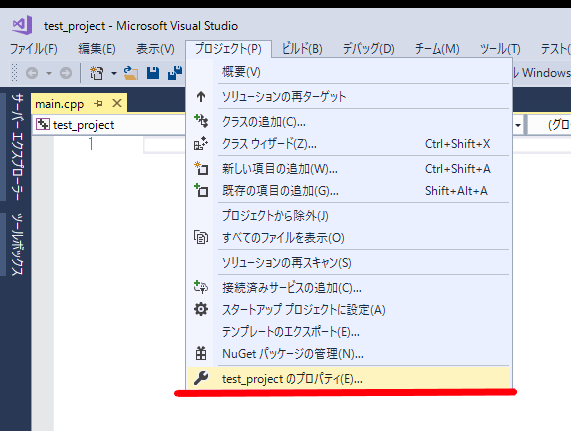Click line number 1 in editor gutter
The height and width of the screenshot is (431, 571).
click(x=91, y=143)
